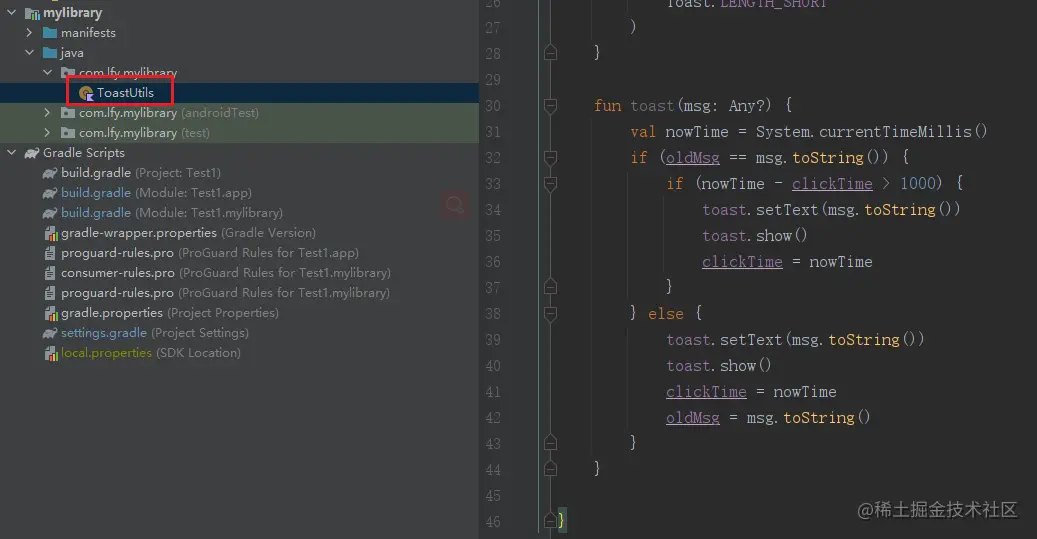Click file icon of proguard-rules.pro for Test1.app

(50, 253)
